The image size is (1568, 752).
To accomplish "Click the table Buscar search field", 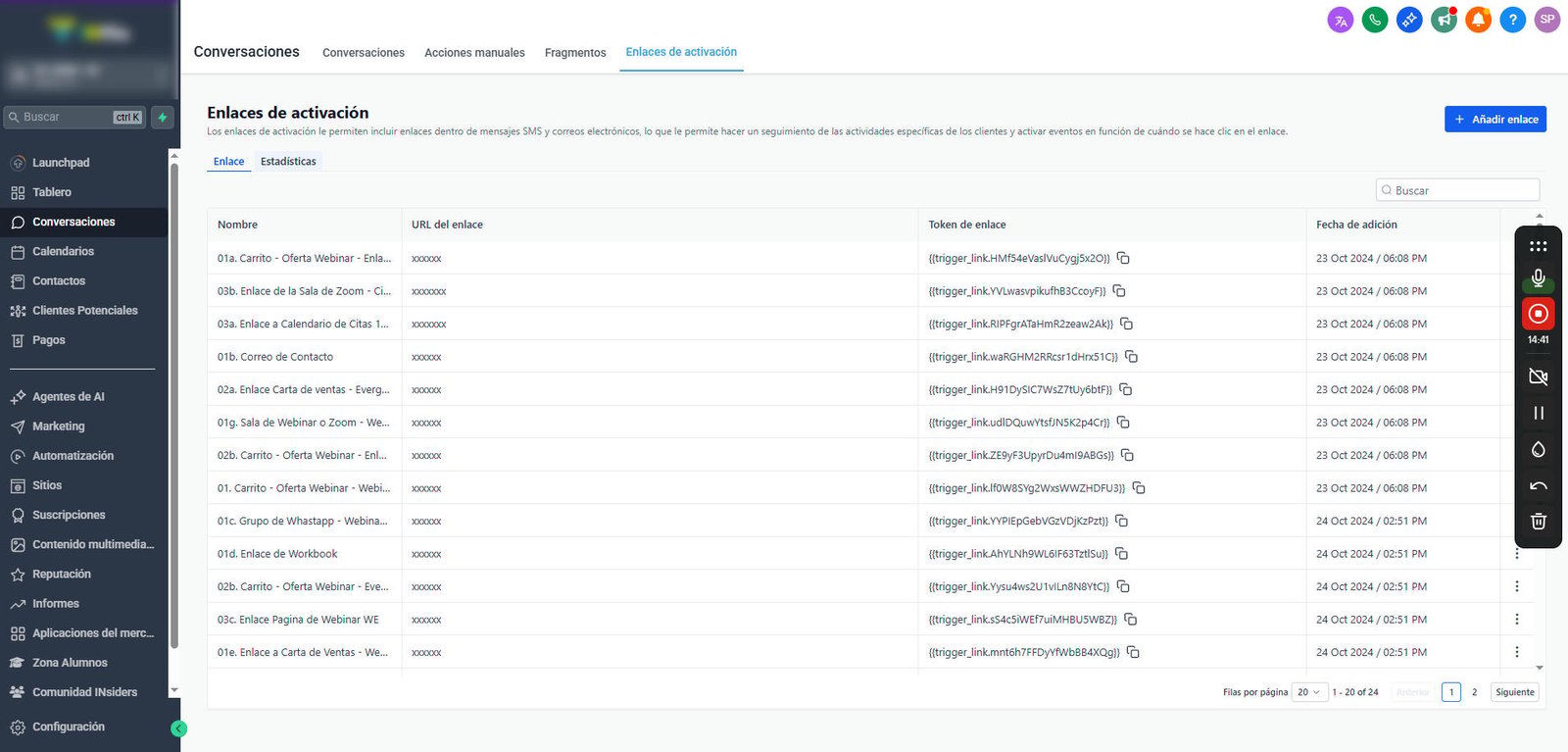I will pyautogui.click(x=1457, y=190).
